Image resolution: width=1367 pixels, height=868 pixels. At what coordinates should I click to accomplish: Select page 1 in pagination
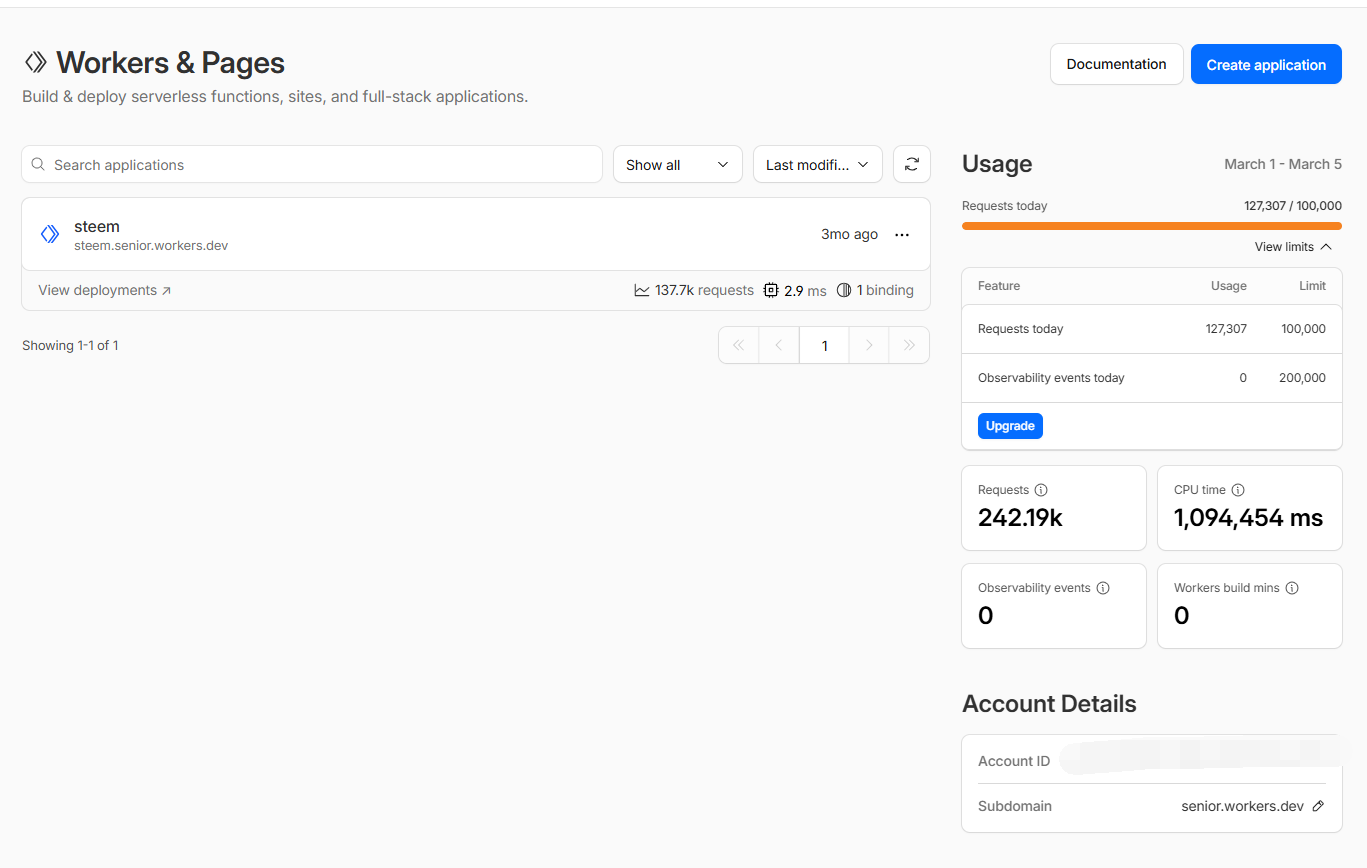[x=824, y=345]
